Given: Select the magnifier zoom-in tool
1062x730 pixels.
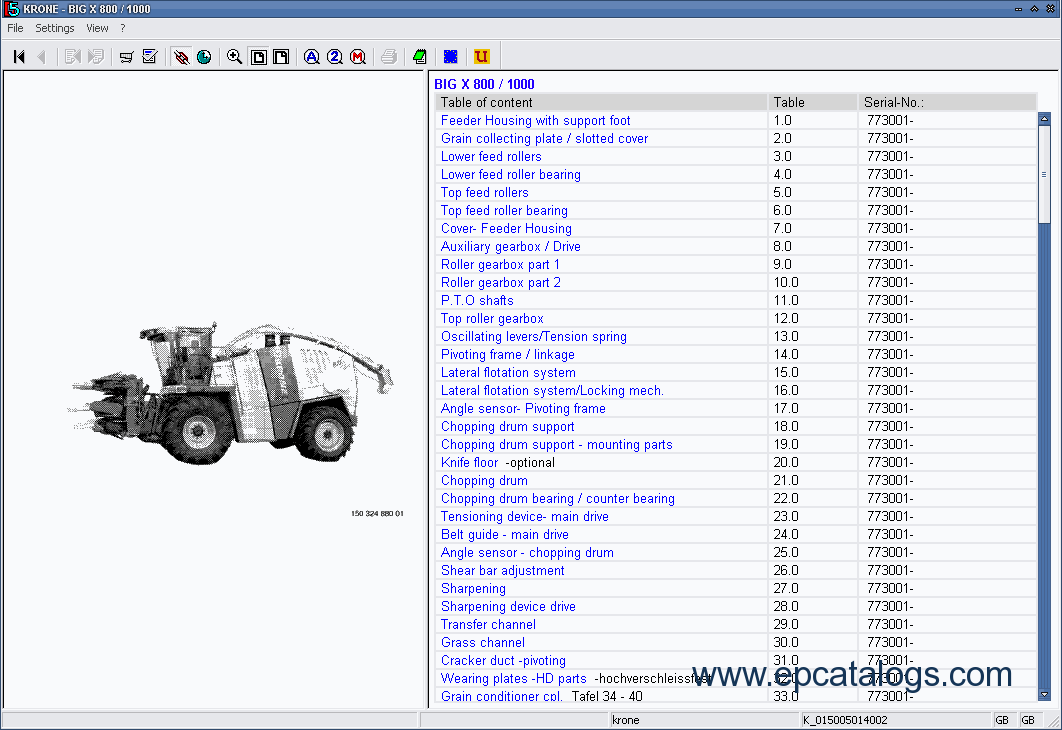Looking at the screenshot, I should pos(234,57).
